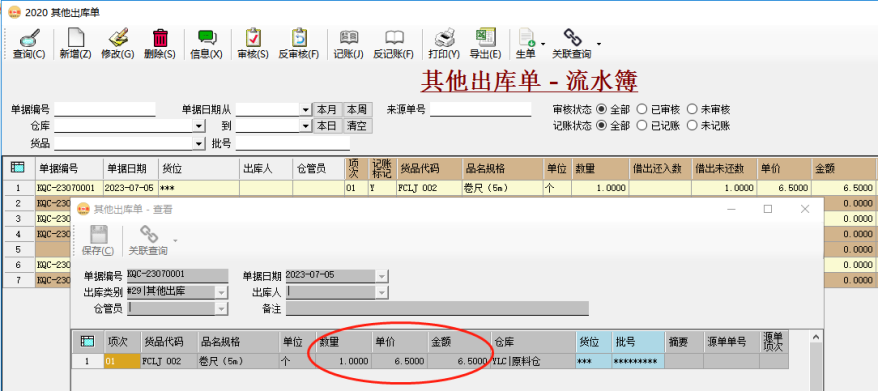Click the 备注 field in the dialog
Image resolution: width=879 pixels, height=392 pixels.
click(437, 308)
